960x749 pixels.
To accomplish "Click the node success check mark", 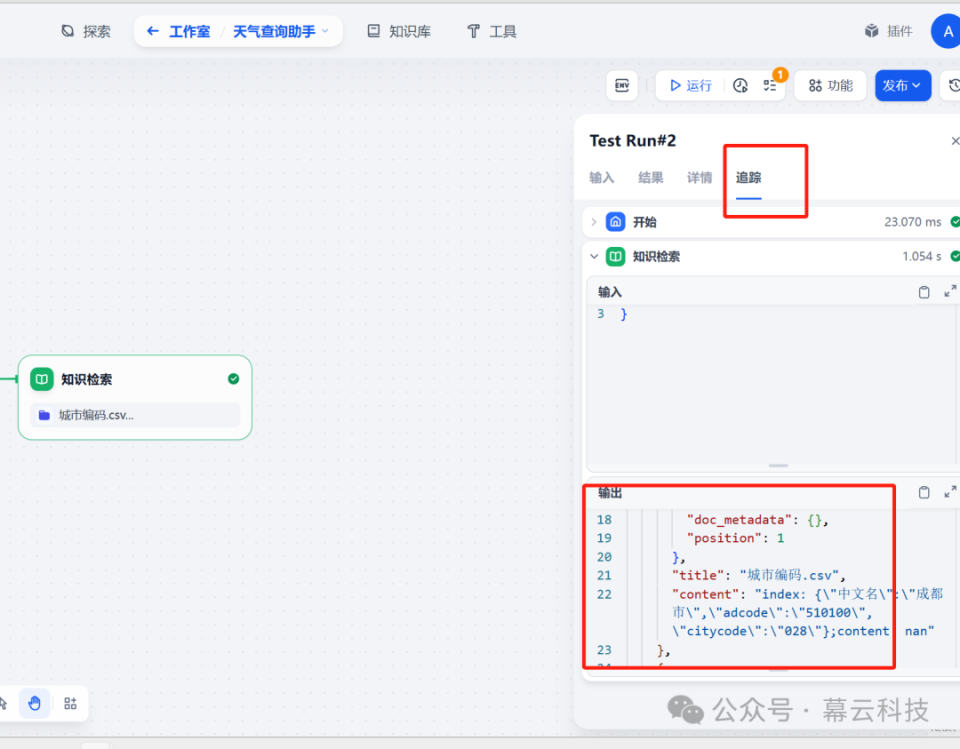I will tap(233, 379).
